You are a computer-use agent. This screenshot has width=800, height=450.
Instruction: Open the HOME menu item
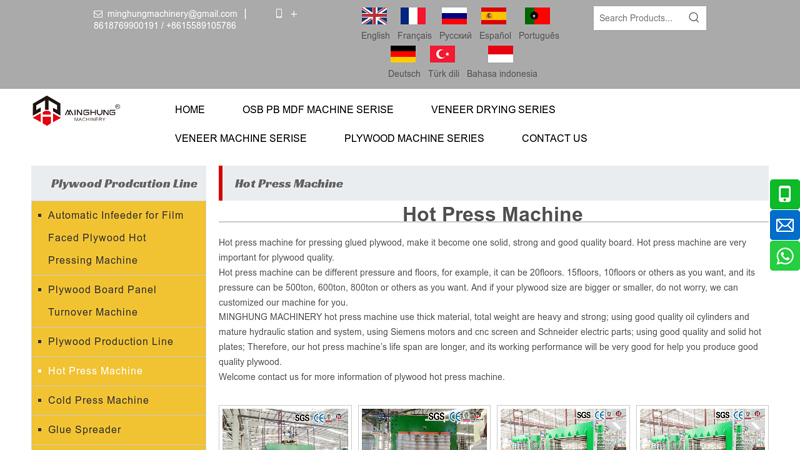click(190, 110)
